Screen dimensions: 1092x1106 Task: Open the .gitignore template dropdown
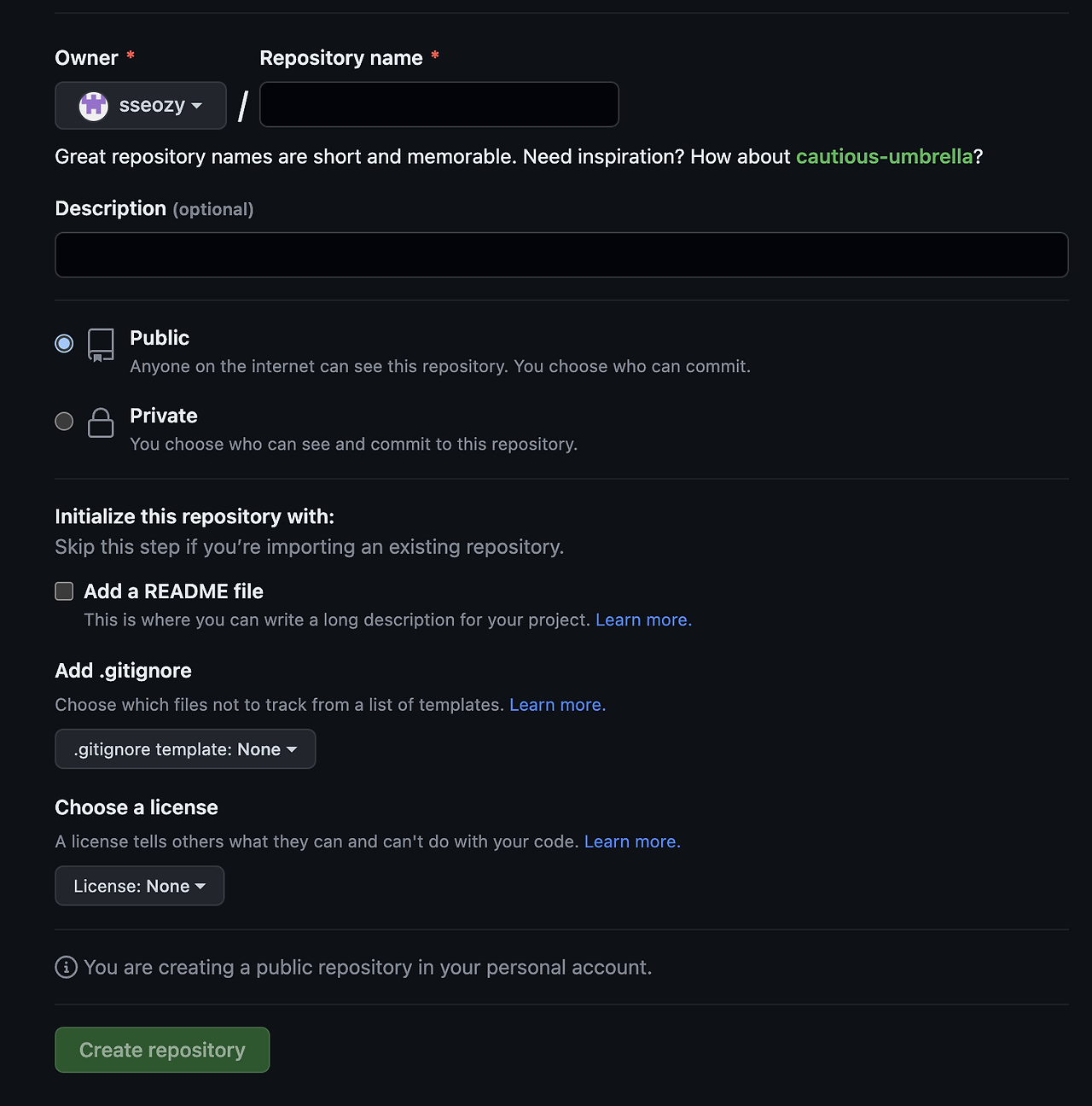coord(185,748)
